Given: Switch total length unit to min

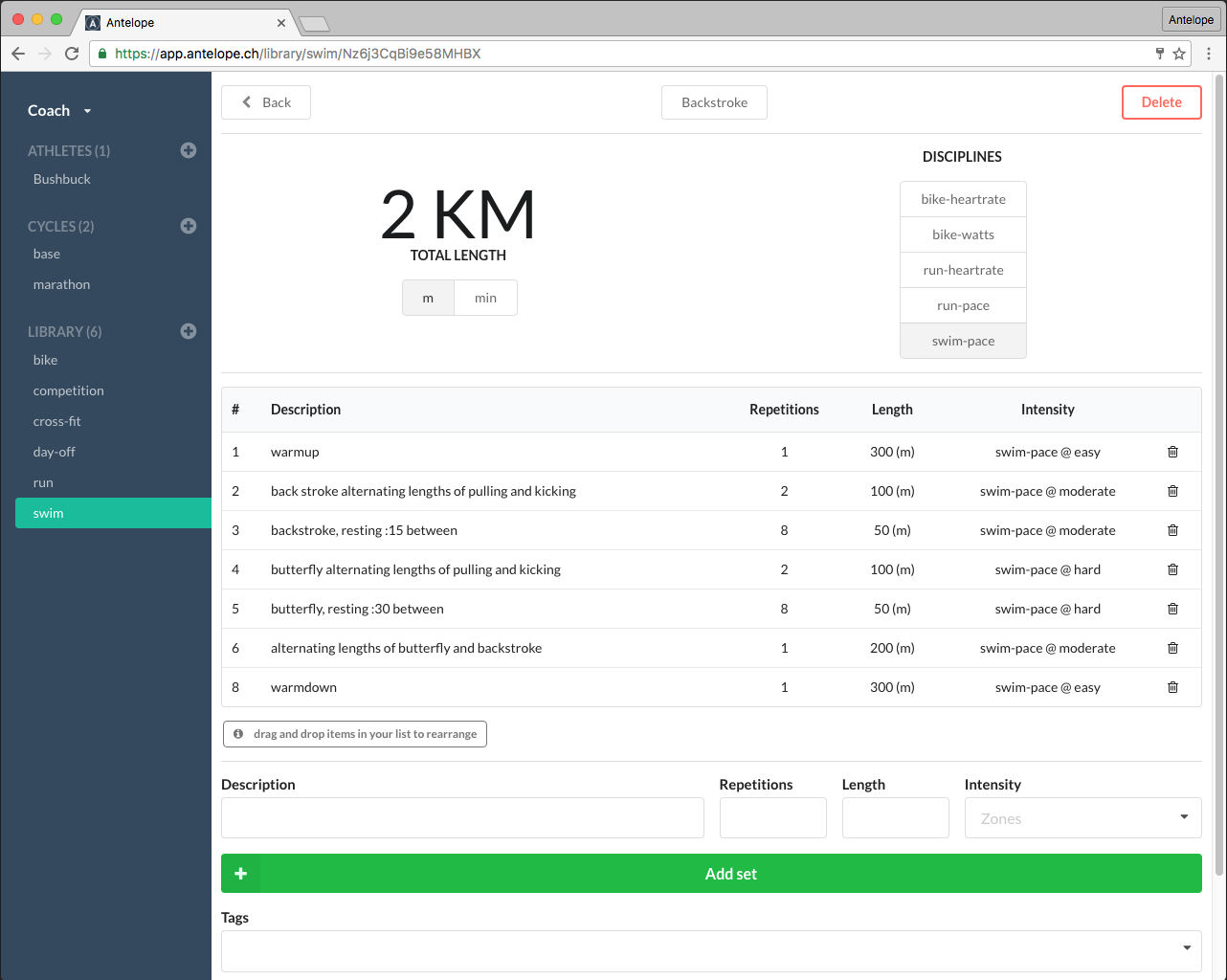Looking at the screenshot, I should coord(485,298).
